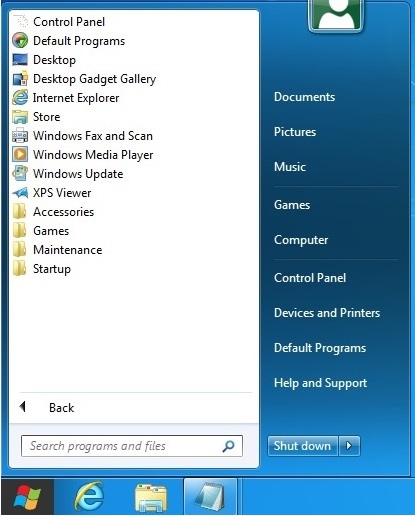
Task: Expand the Startup folder
Action: tap(41, 269)
